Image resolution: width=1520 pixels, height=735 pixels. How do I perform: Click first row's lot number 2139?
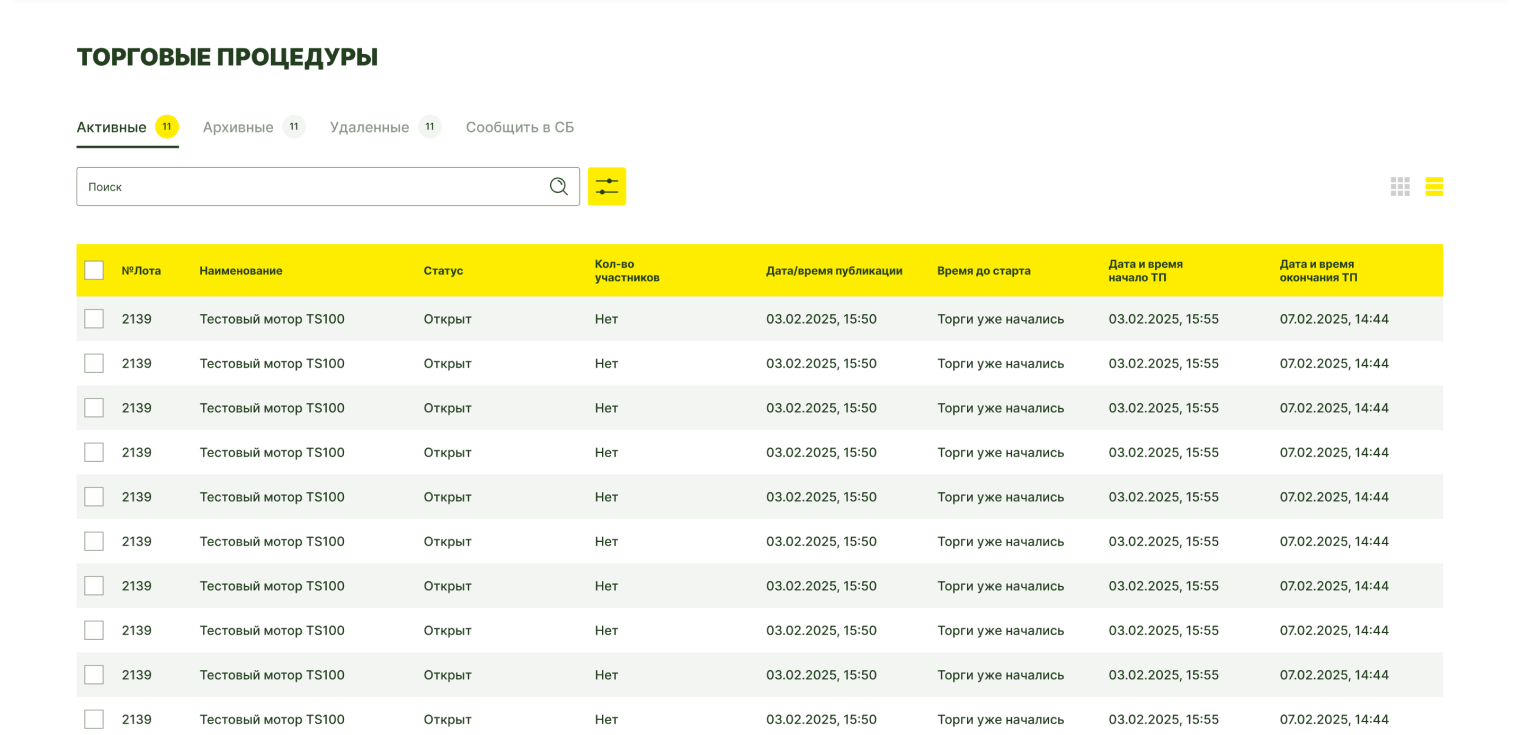137,319
